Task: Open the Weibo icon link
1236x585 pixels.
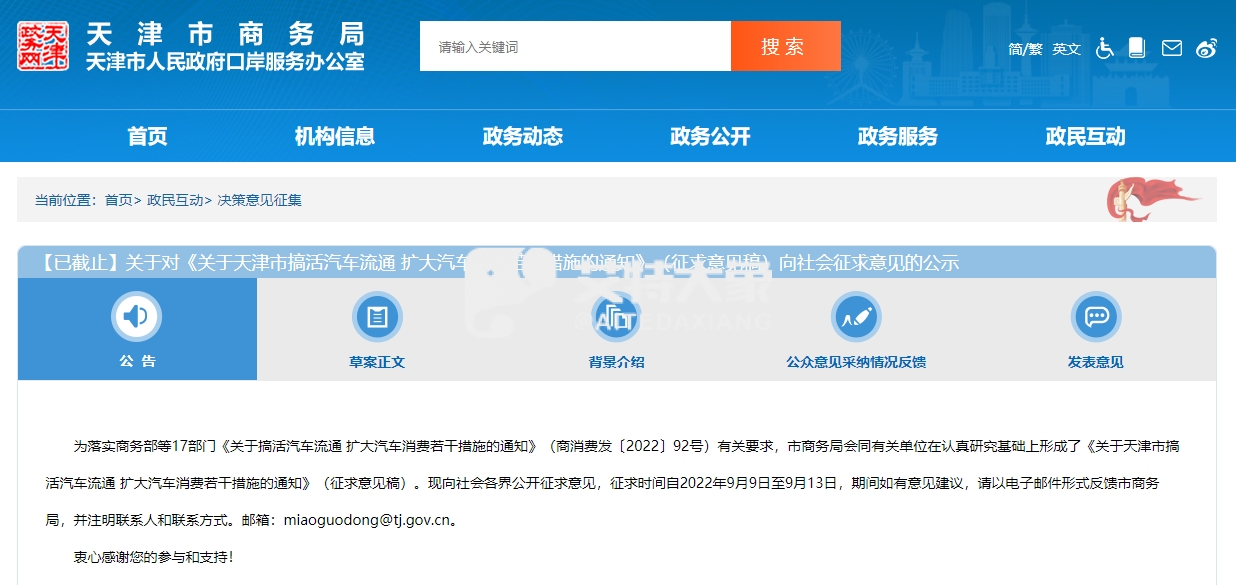Action: pyautogui.click(x=1207, y=48)
